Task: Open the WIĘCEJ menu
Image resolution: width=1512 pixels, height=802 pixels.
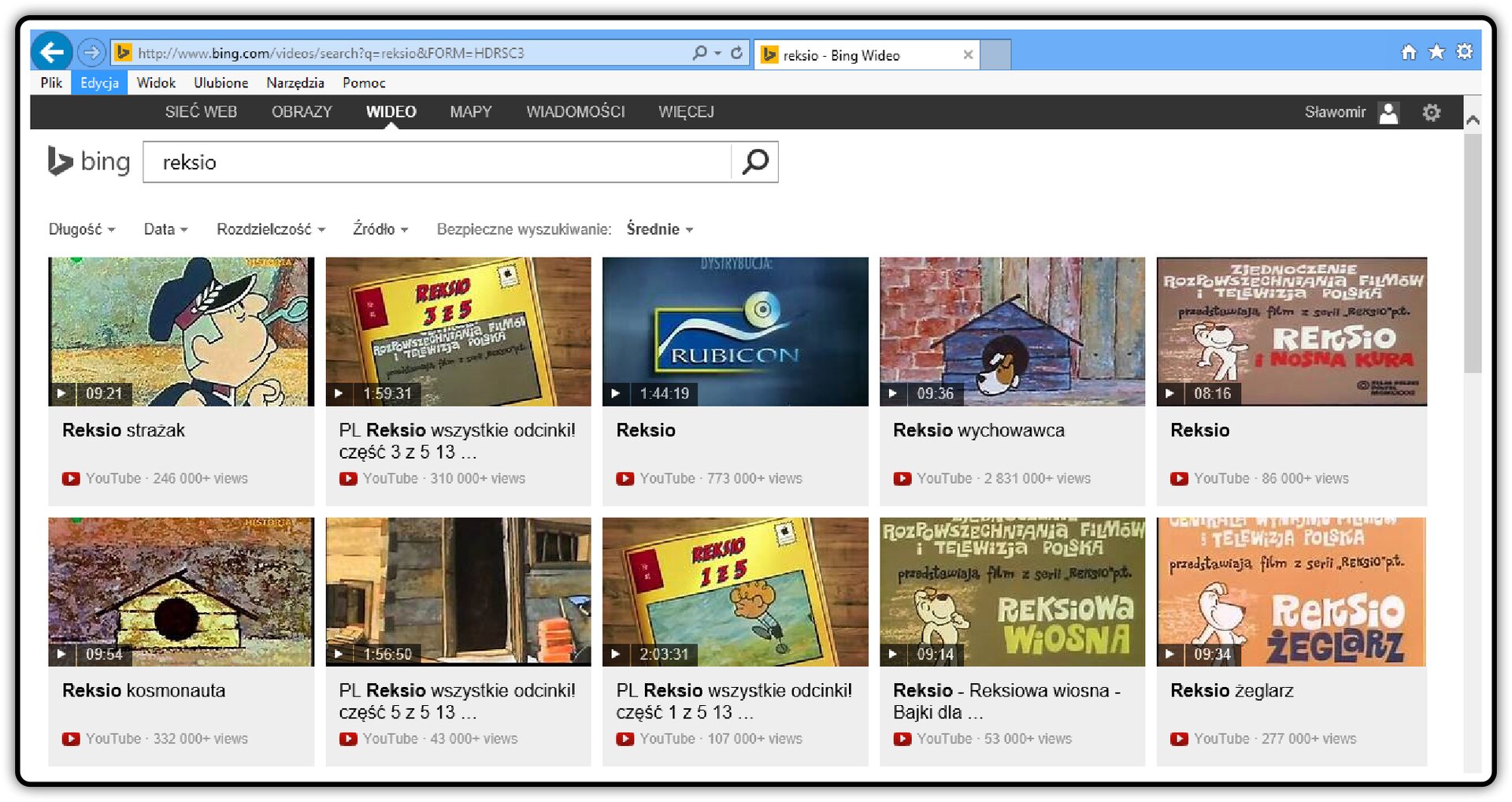Action: pyautogui.click(x=686, y=112)
